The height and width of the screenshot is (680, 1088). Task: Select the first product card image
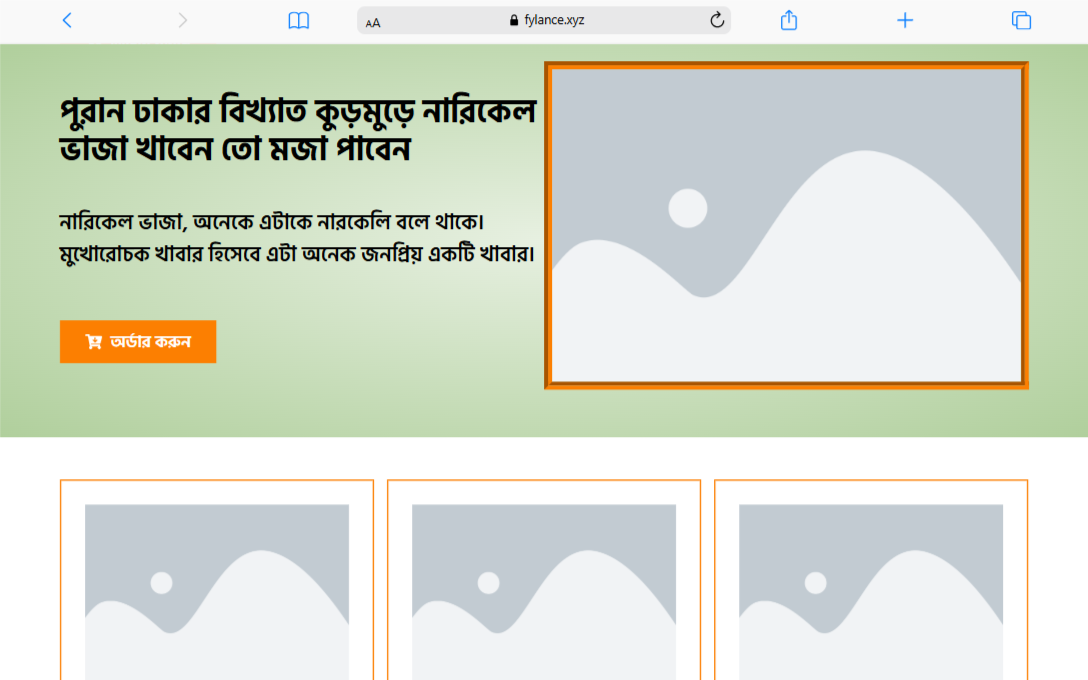click(x=217, y=592)
